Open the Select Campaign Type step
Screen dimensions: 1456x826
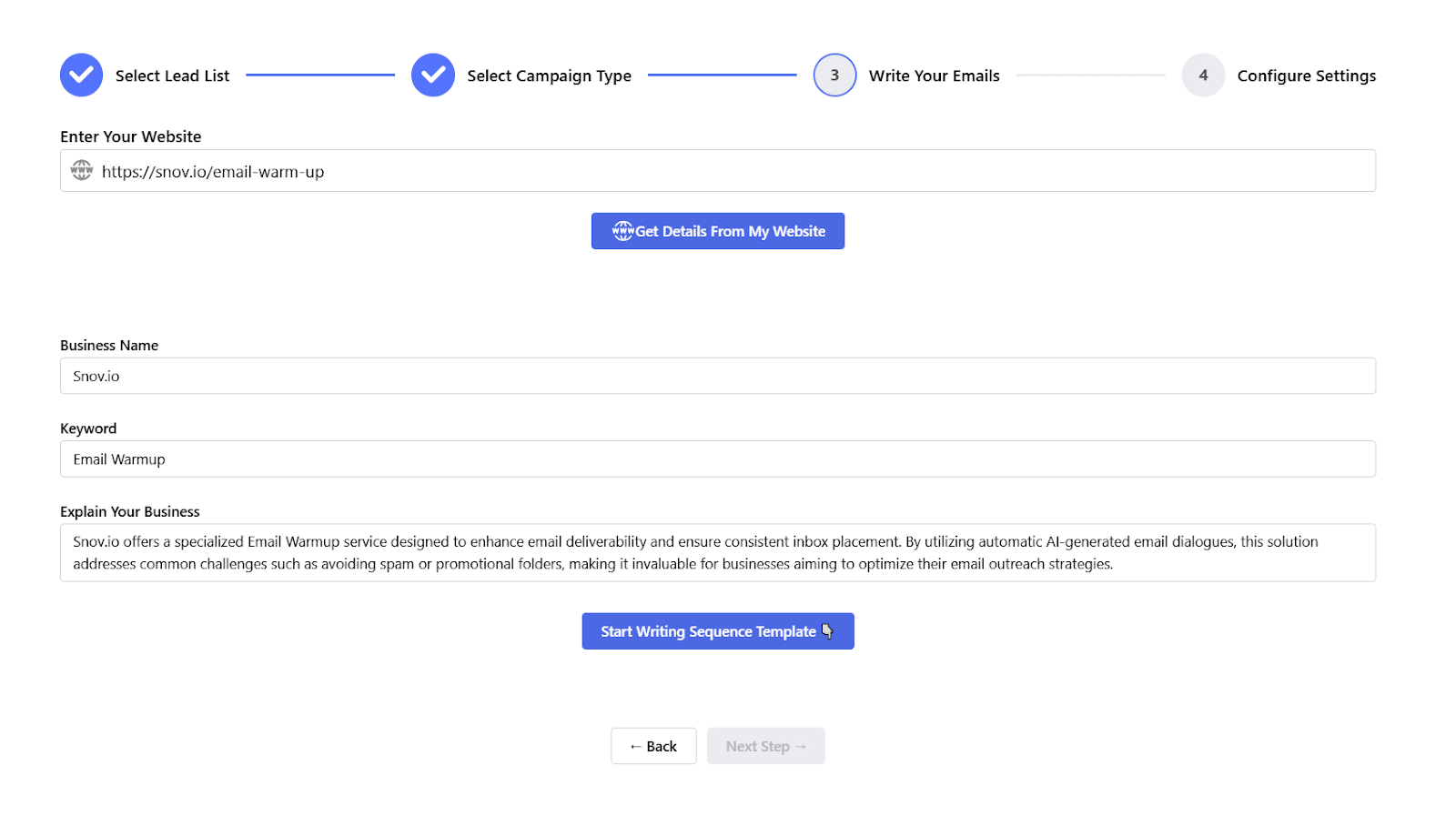[x=549, y=76]
